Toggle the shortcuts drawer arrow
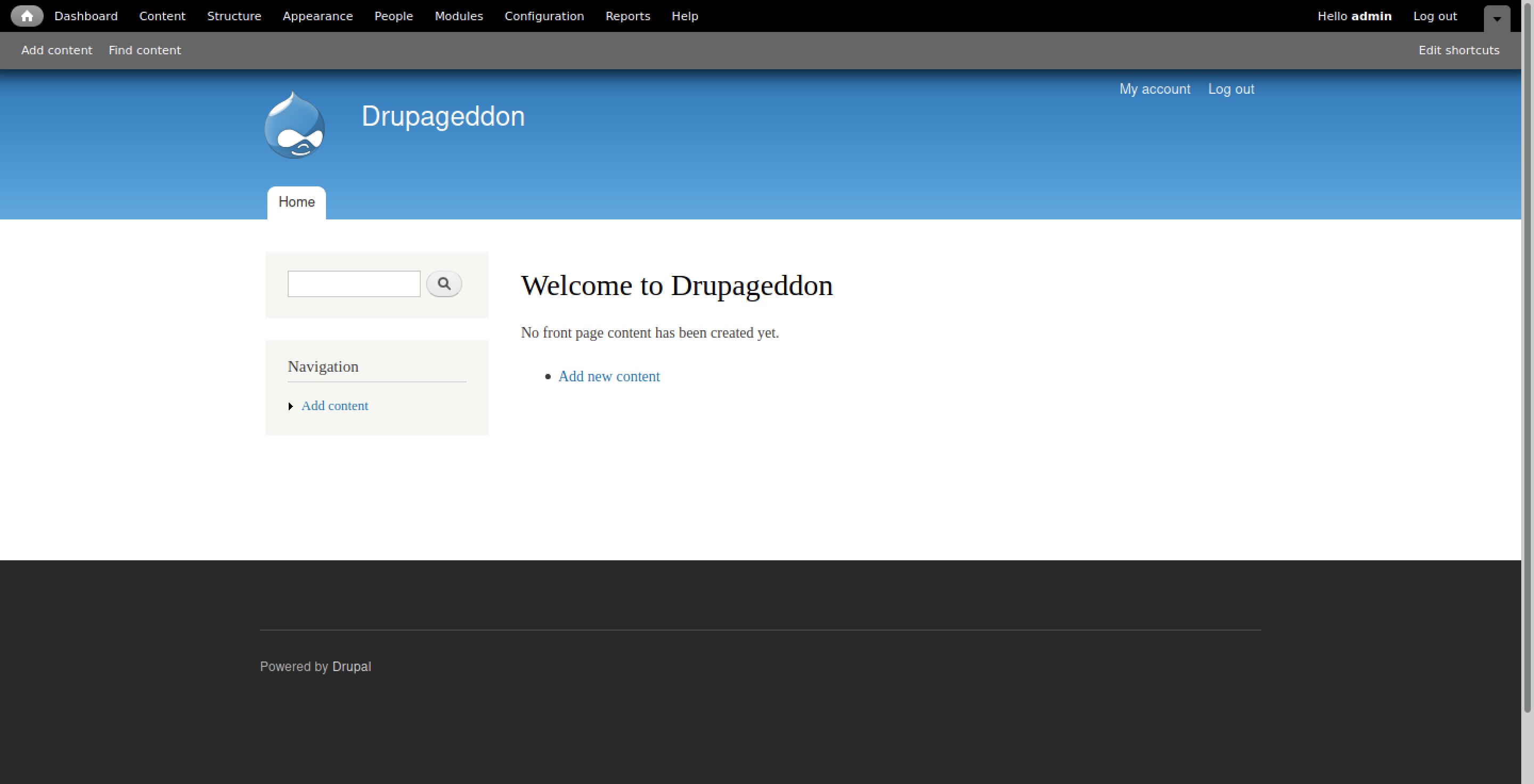The image size is (1534, 784). (1497, 19)
